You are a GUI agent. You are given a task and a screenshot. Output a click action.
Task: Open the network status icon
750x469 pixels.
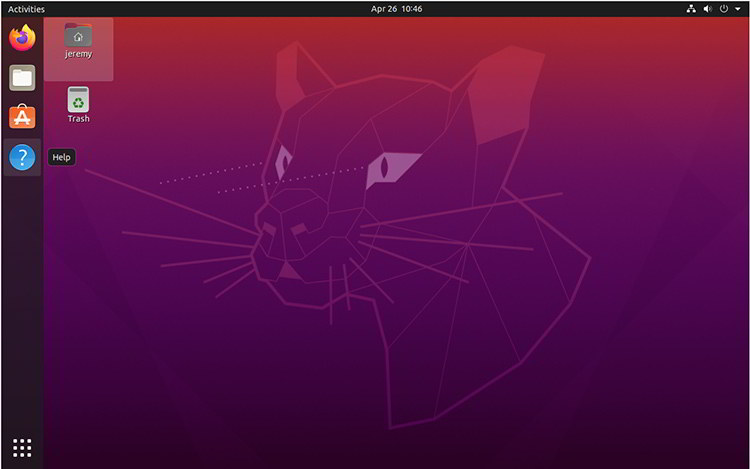pyautogui.click(x=691, y=9)
